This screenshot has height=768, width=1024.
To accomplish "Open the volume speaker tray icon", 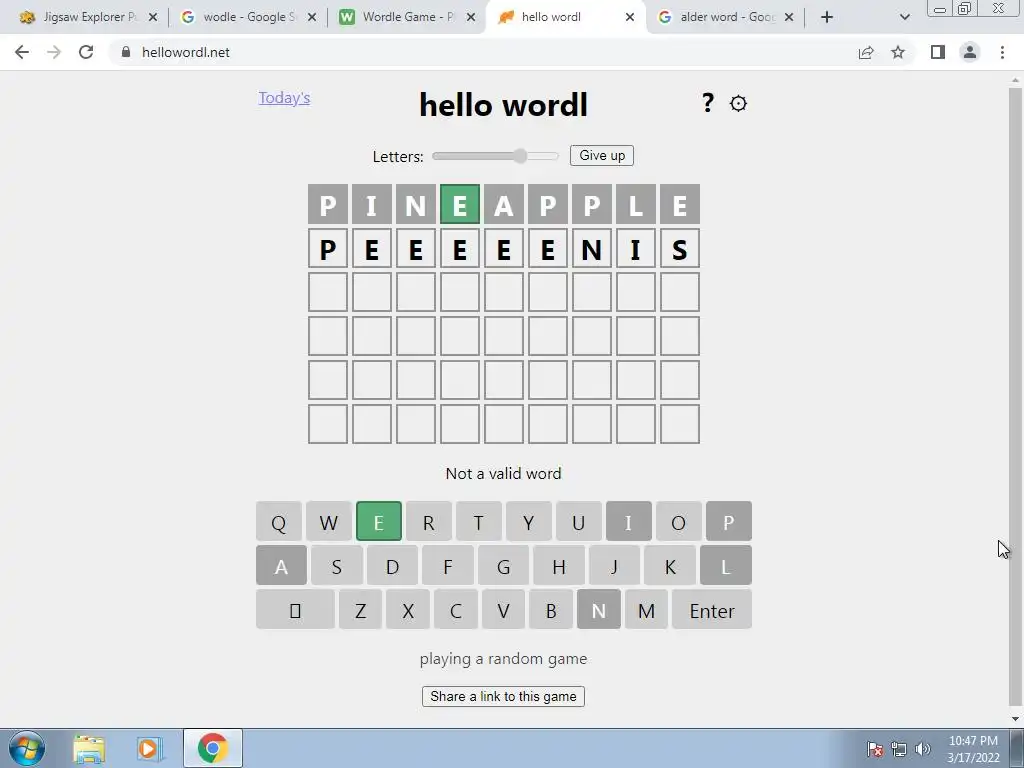I will coord(923,749).
